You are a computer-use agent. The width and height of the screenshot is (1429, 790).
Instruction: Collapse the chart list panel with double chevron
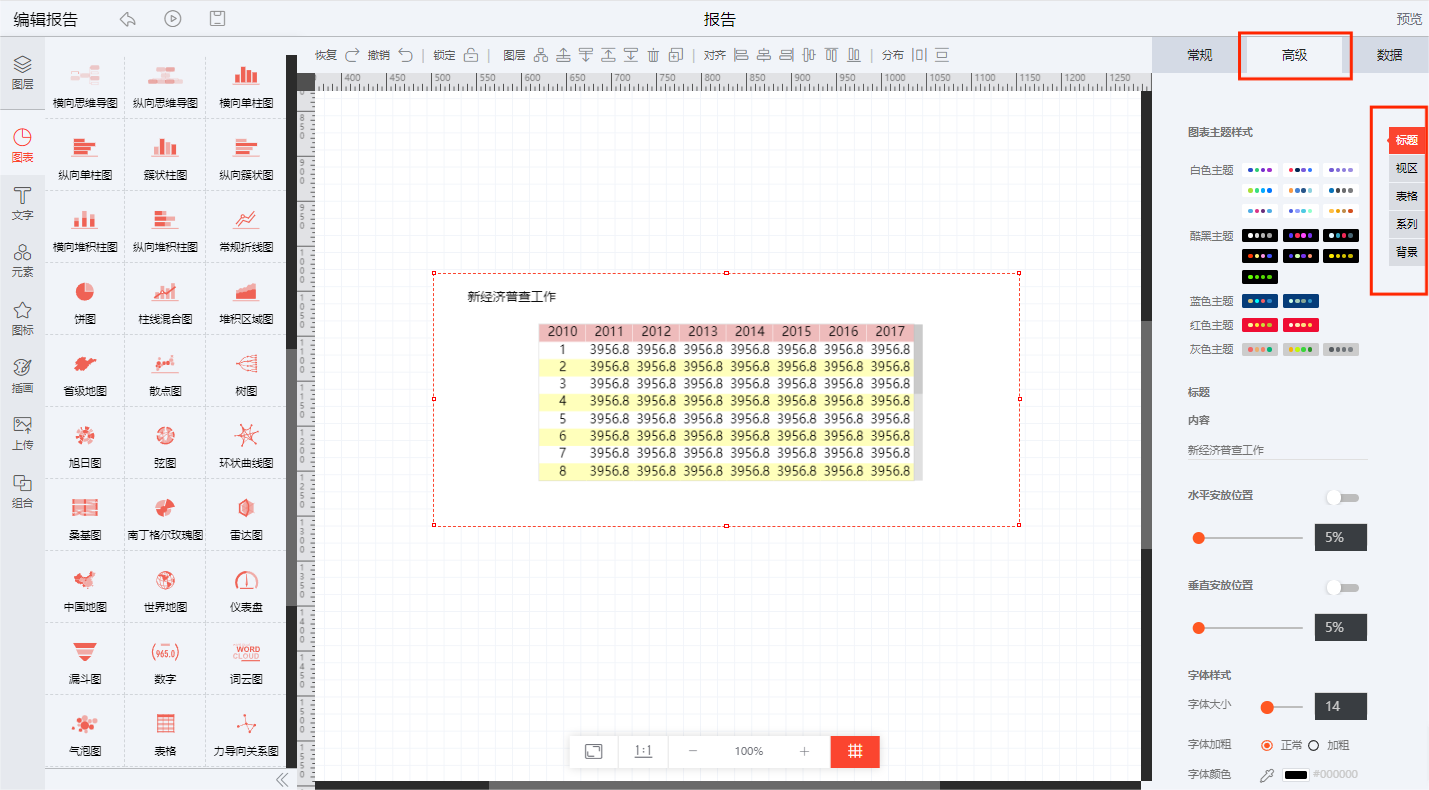[x=282, y=779]
